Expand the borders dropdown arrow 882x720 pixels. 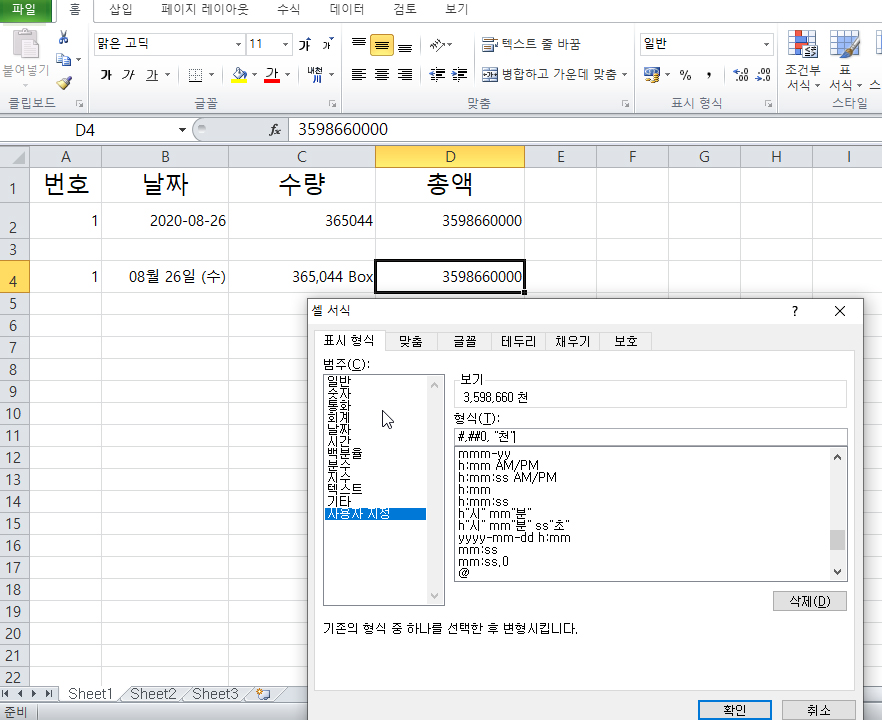pos(212,74)
